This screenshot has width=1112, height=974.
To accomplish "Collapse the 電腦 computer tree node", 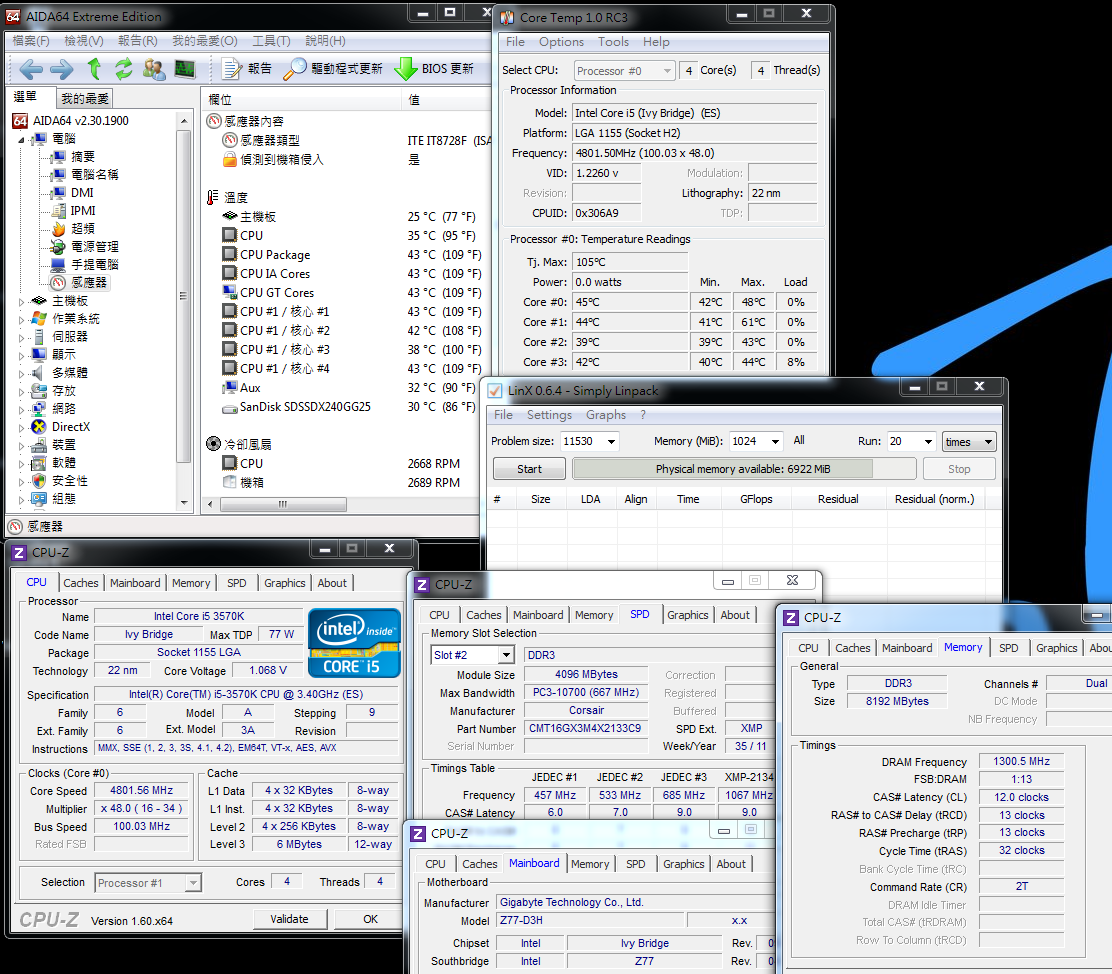I will [21, 140].
